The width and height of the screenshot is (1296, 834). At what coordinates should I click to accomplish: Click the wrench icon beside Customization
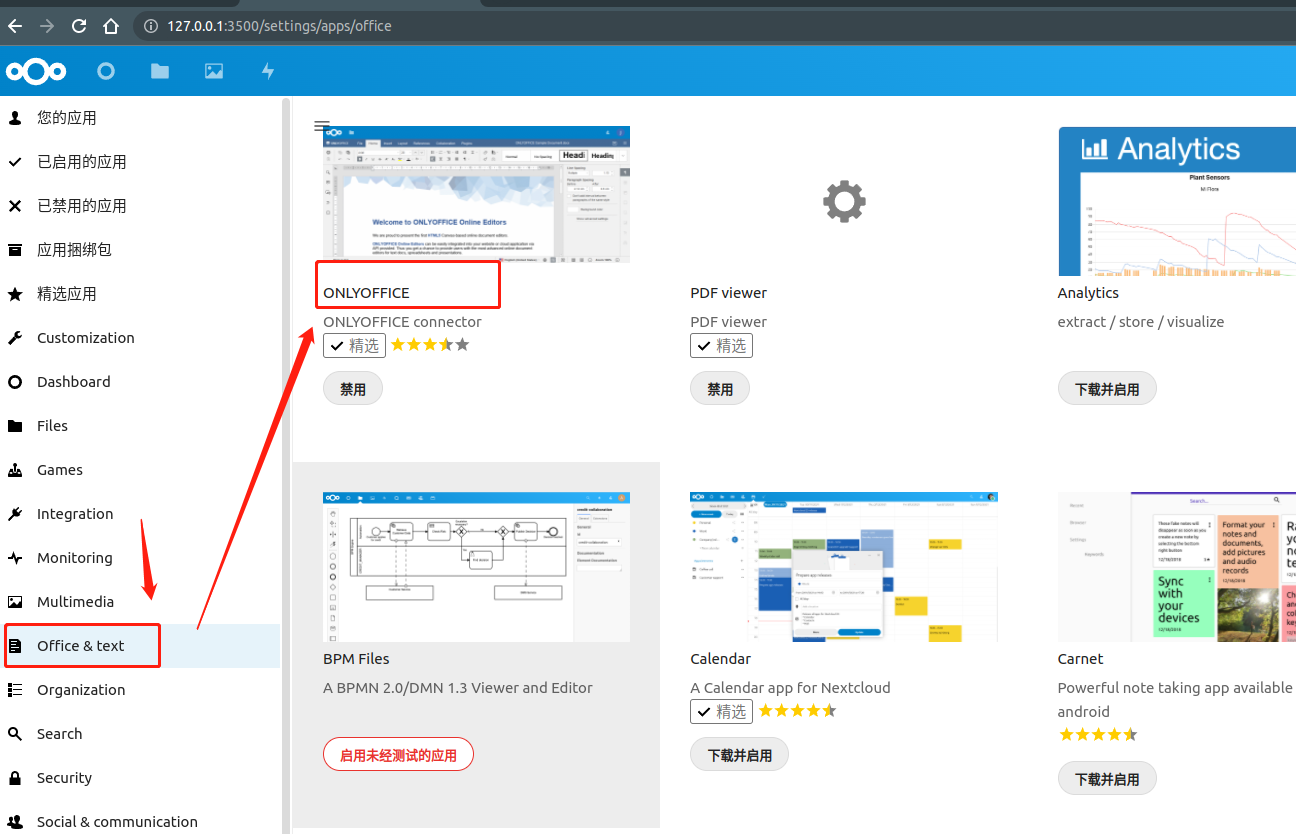point(15,338)
